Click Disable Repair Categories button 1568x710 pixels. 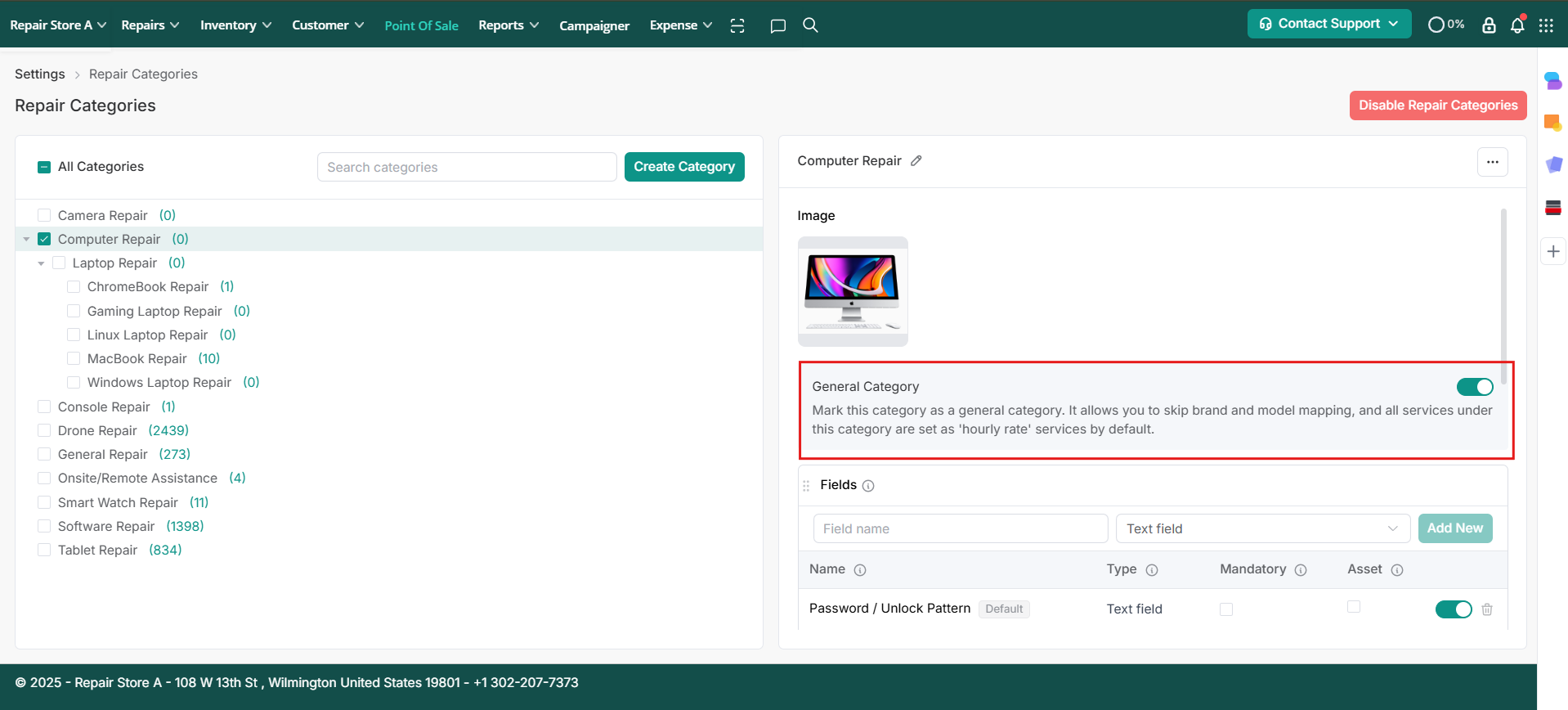(1437, 106)
